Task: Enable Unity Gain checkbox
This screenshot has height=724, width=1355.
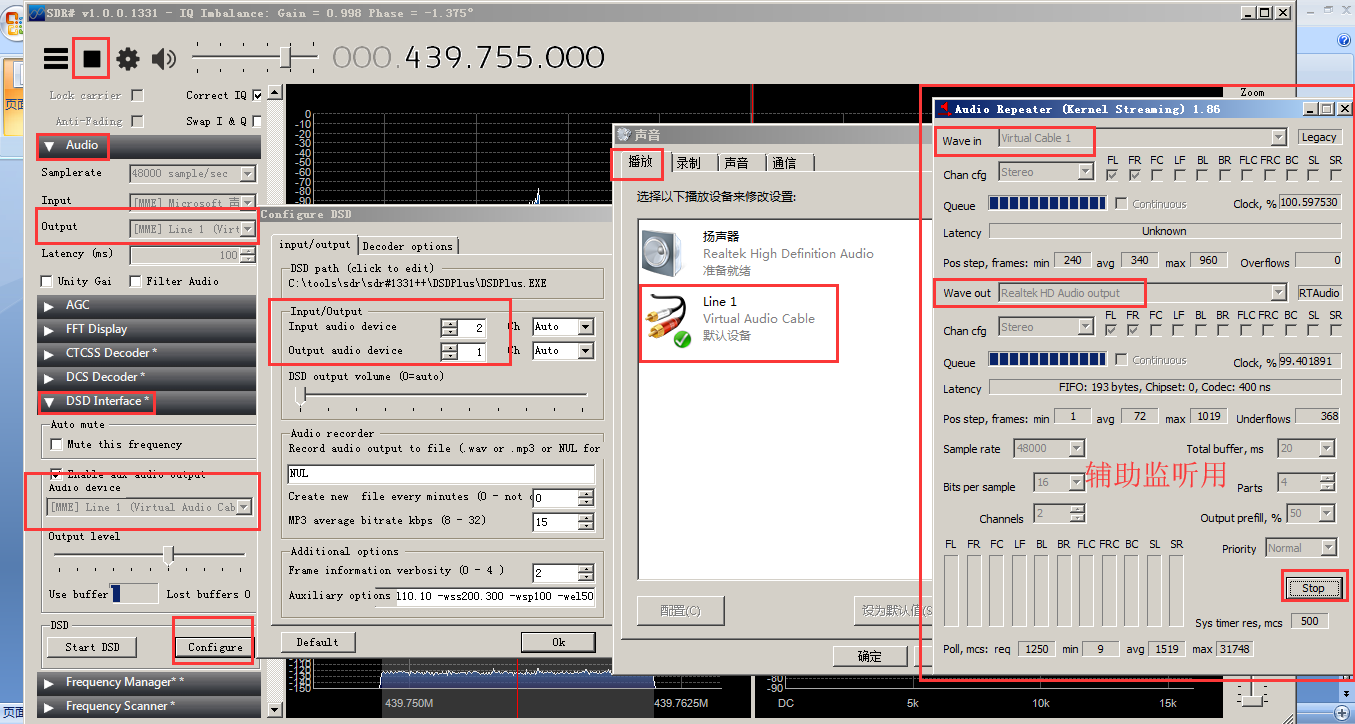Action: tap(46, 282)
